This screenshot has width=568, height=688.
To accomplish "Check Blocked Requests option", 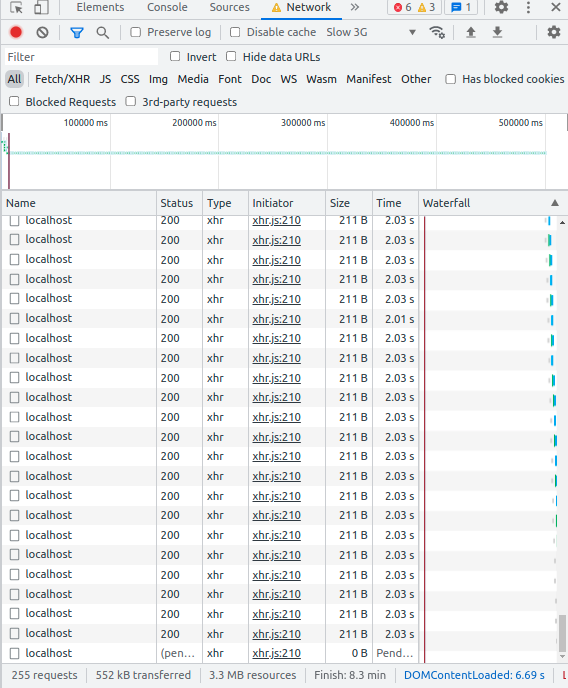I will tap(14, 102).
